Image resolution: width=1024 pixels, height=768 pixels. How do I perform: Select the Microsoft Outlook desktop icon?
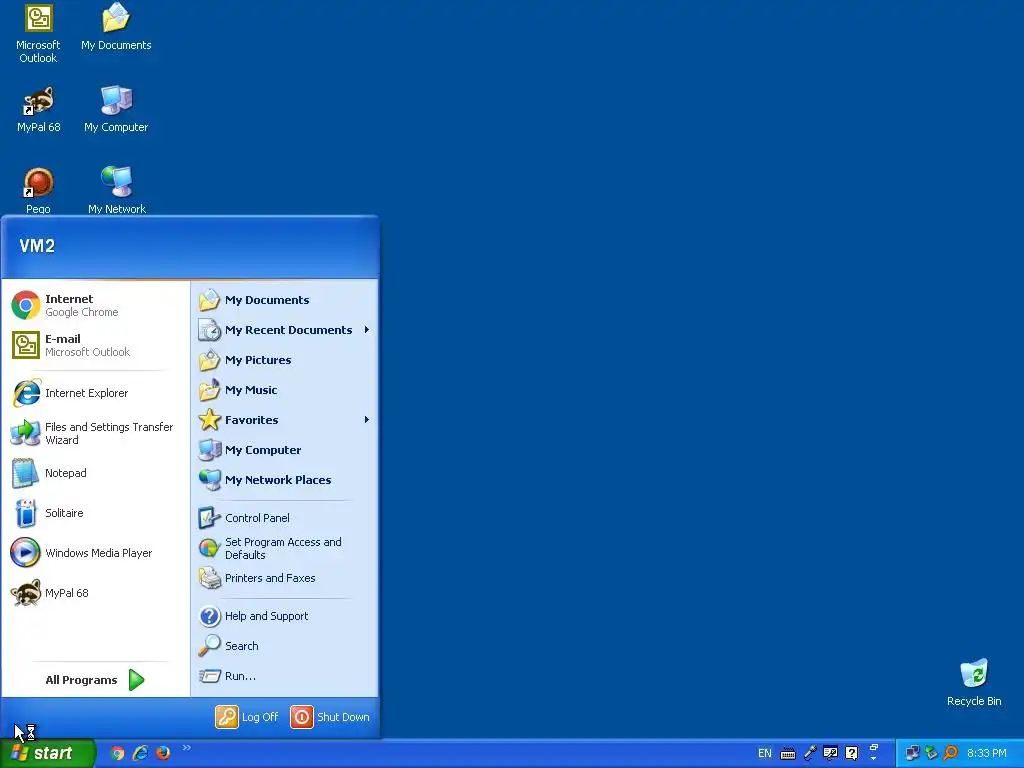click(38, 33)
